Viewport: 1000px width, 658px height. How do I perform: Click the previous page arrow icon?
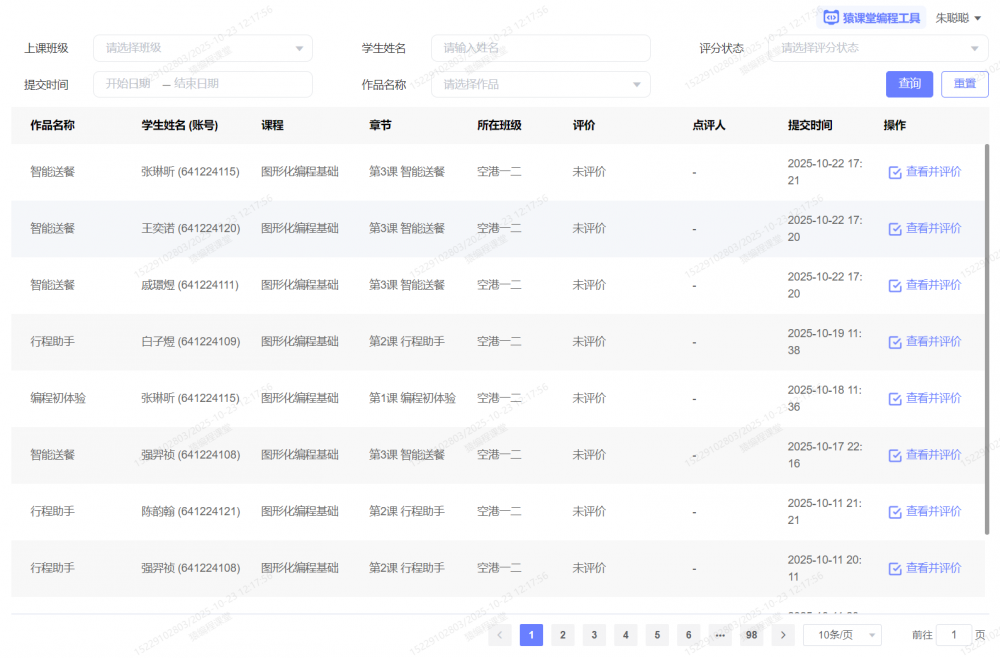click(500, 635)
